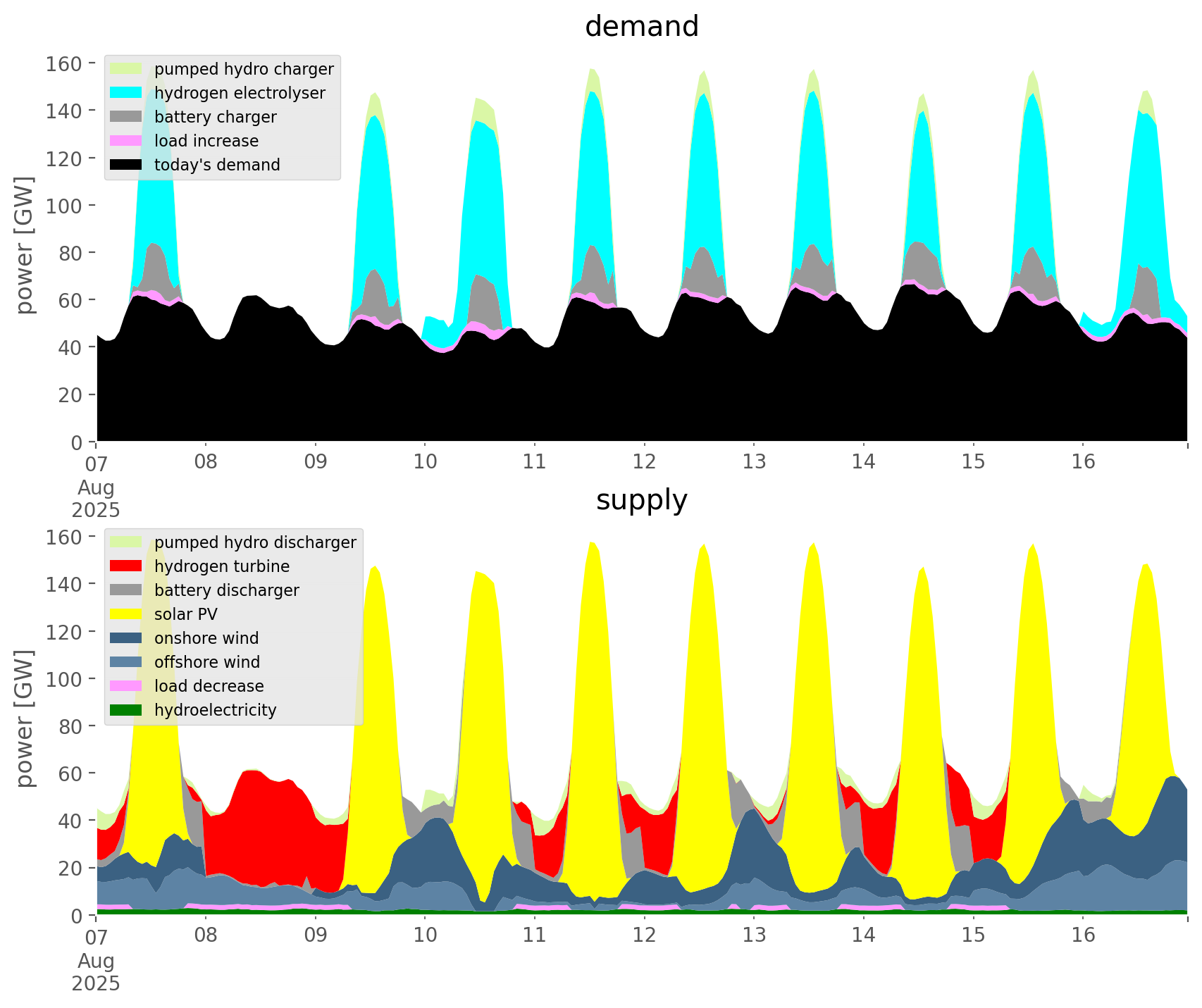1202x1008 pixels.
Task: Click the "demand" chart title
Action: pyautogui.click(x=641, y=27)
